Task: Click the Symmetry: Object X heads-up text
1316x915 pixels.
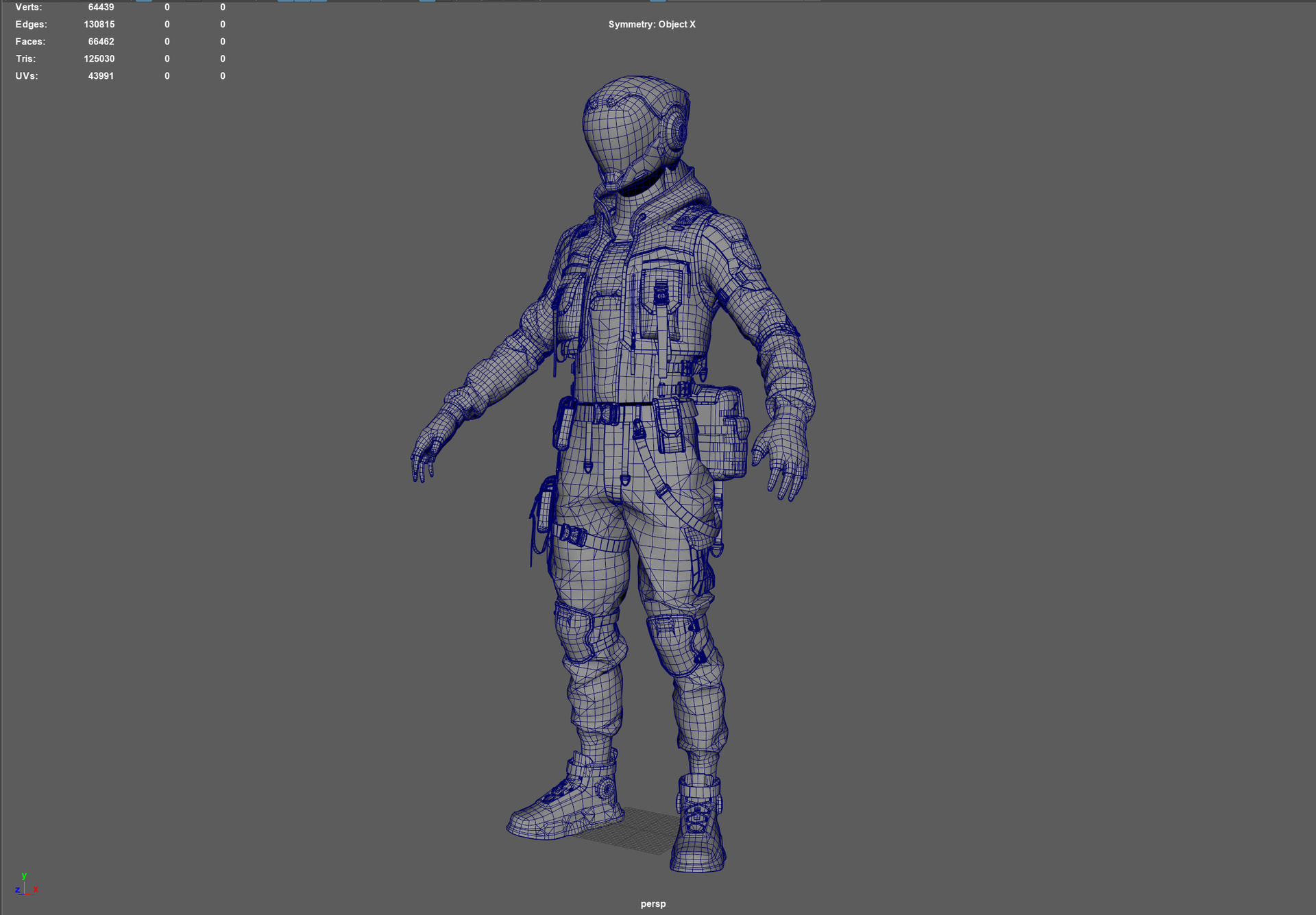Action: pyautogui.click(x=651, y=25)
